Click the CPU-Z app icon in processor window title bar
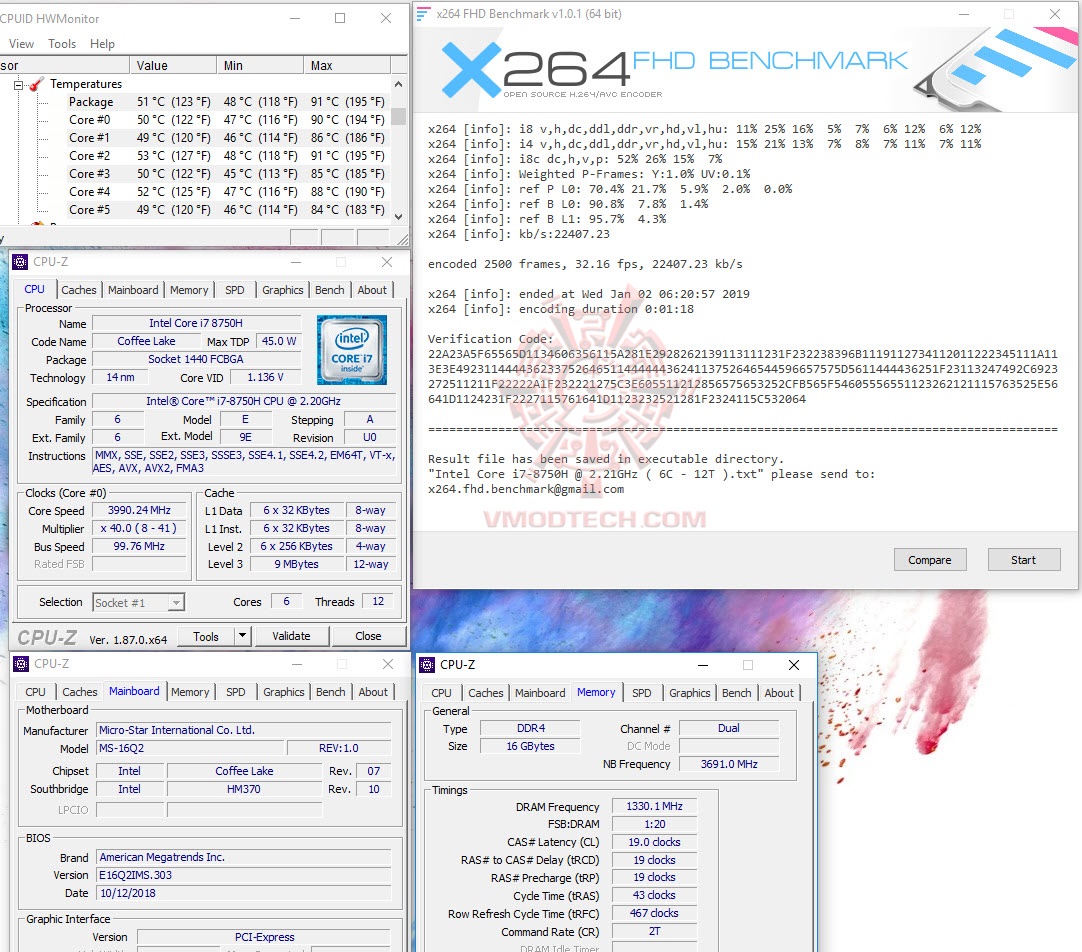The image size is (1082, 952). tap(20, 262)
